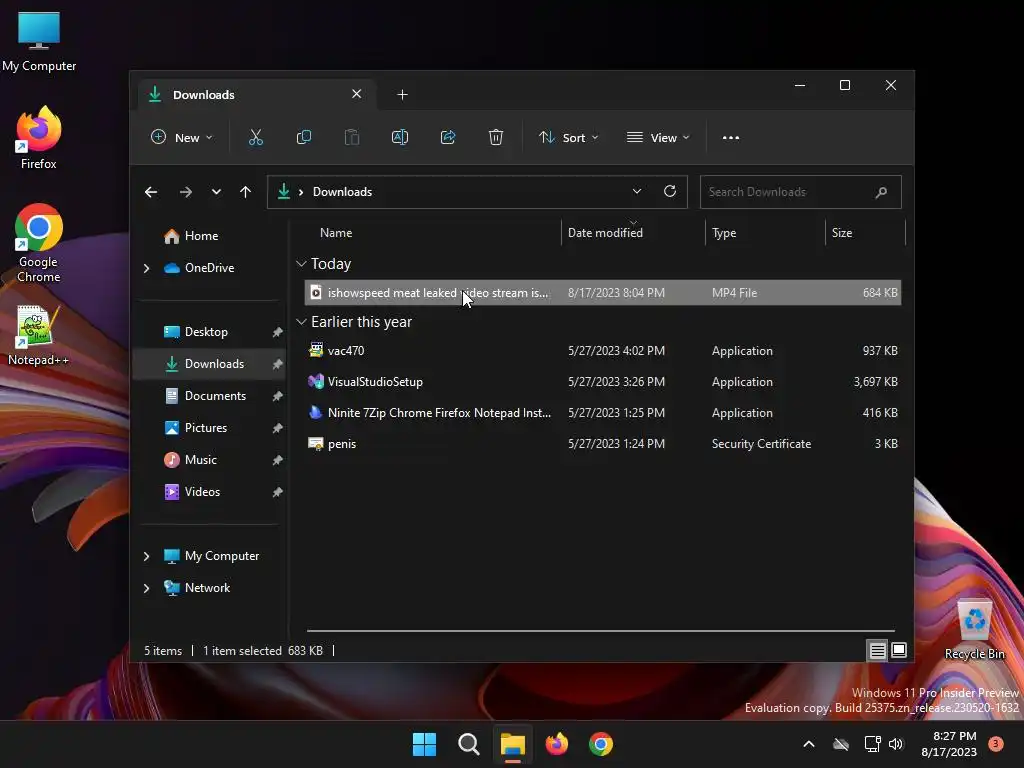Switch to large thumbnails view icon

click(899, 650)
